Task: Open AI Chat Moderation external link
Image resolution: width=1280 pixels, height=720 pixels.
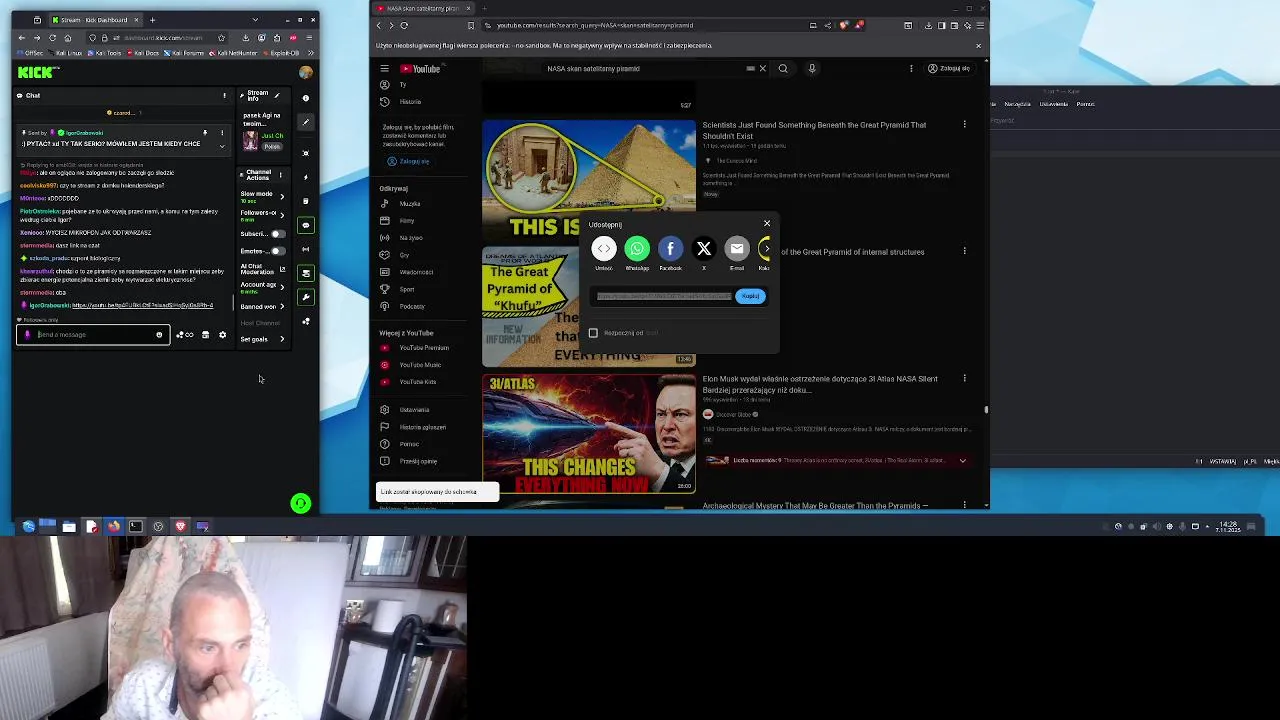Action: 282,270
